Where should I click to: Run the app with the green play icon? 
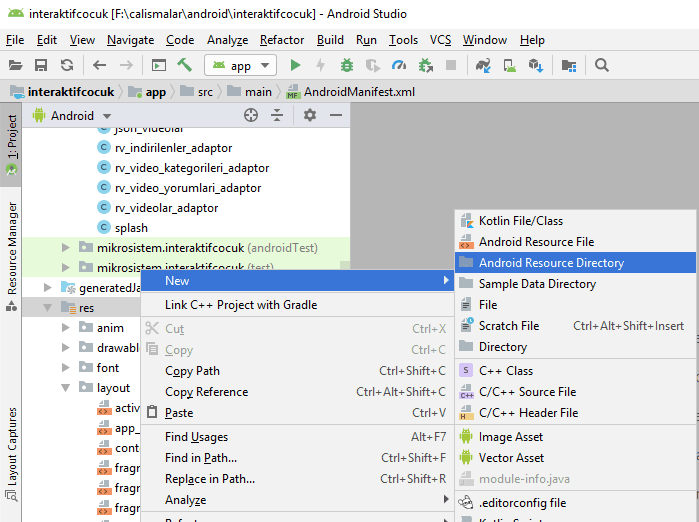pos(295,65)
